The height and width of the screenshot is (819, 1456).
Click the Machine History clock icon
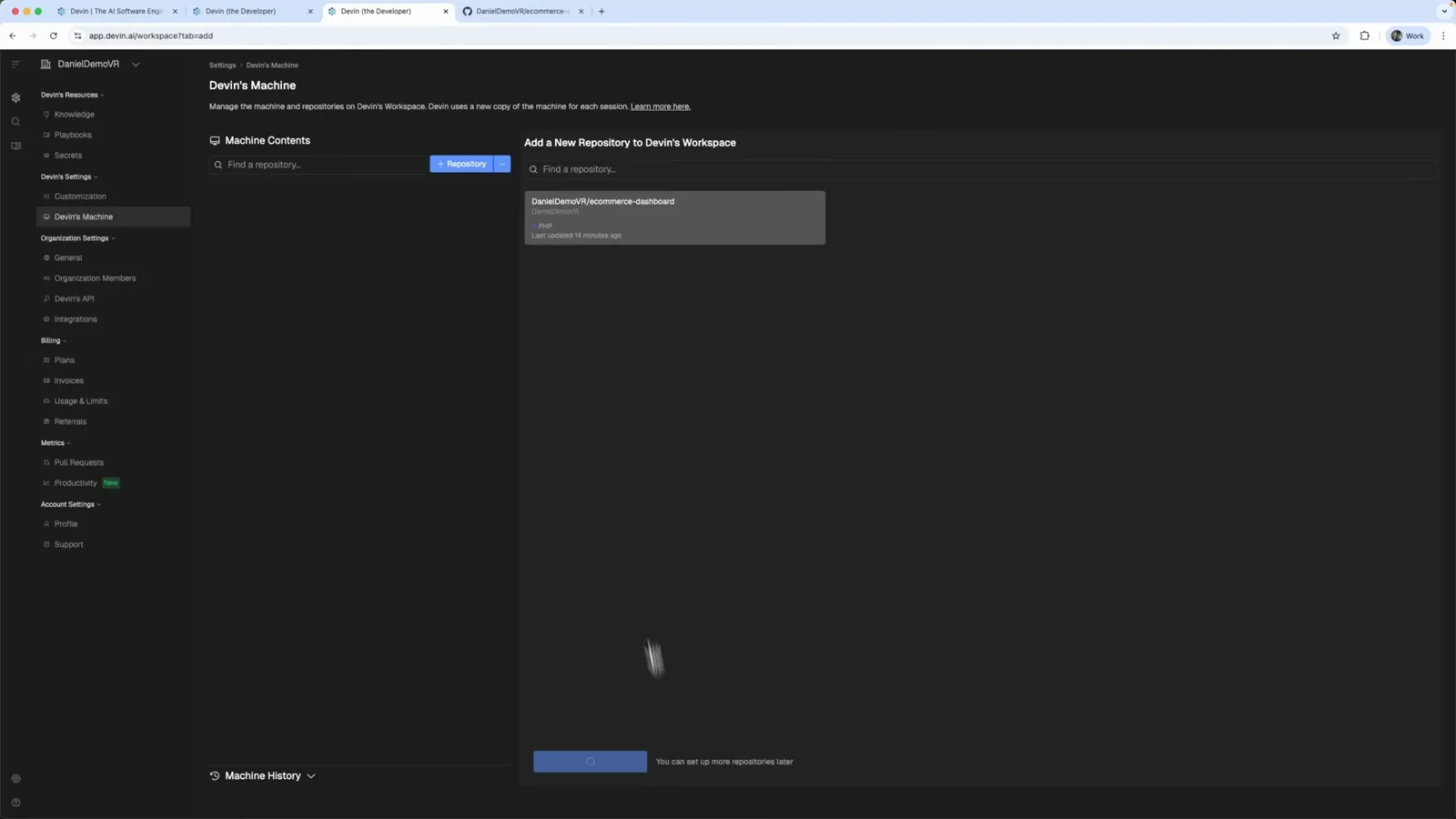click(x=215, y=776)
